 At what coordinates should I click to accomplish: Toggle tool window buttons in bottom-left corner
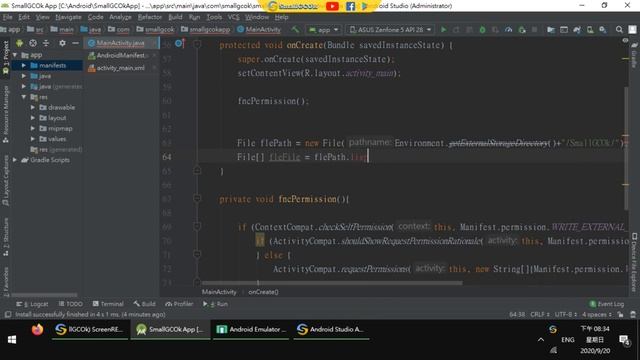click(7, 315)
